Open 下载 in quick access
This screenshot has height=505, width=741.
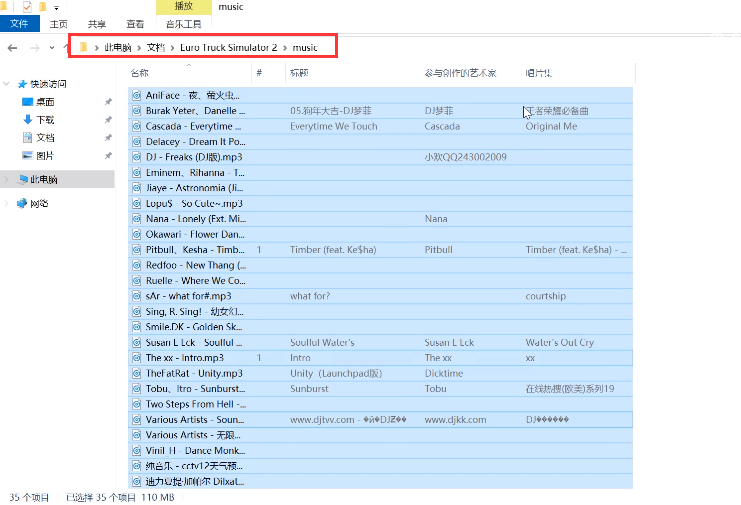click(45, 120)
